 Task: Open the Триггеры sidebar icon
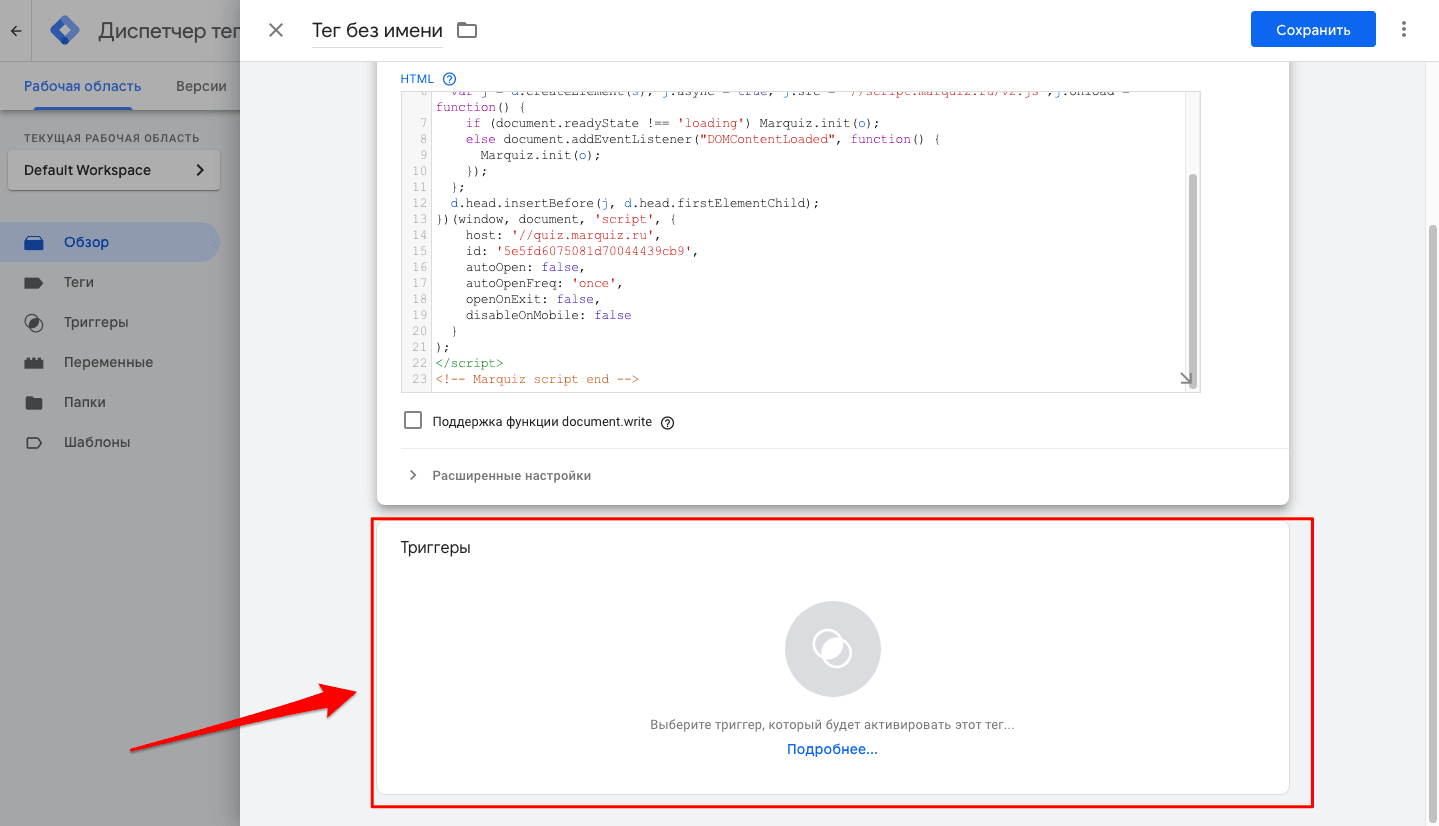[x=35, y=322]
